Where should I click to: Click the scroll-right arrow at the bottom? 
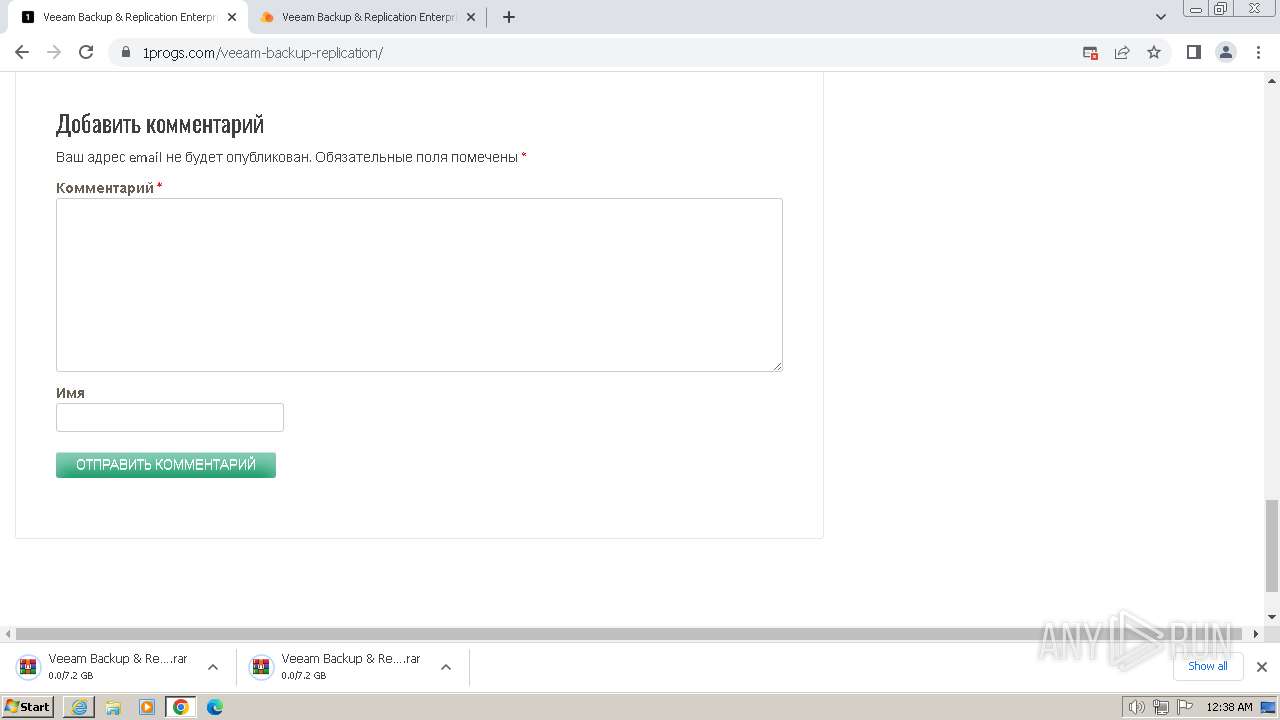click(x=1257, y=634)
